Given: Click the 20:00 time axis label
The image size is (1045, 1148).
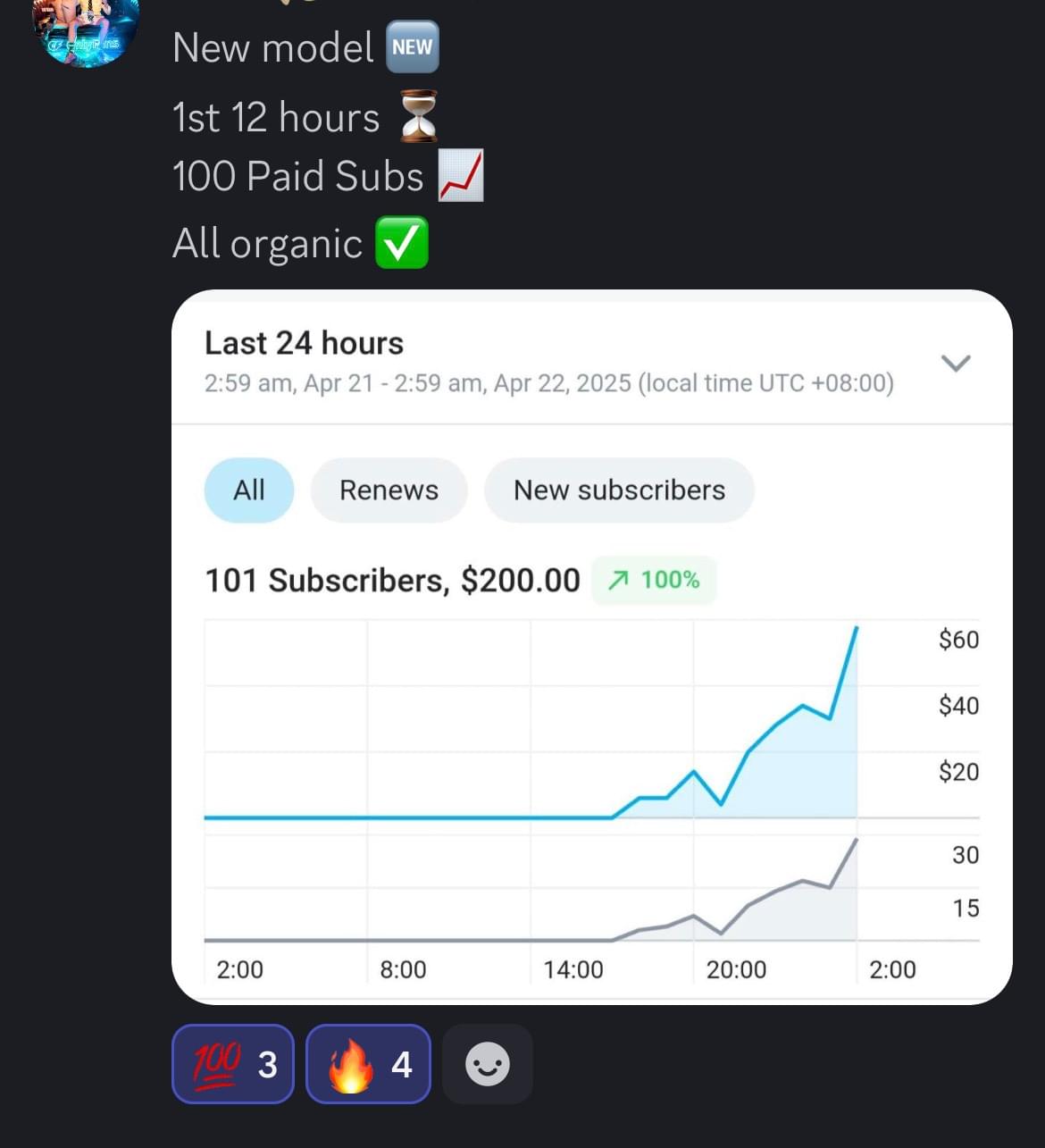Looking at the screenshot, I should (736, 969).
